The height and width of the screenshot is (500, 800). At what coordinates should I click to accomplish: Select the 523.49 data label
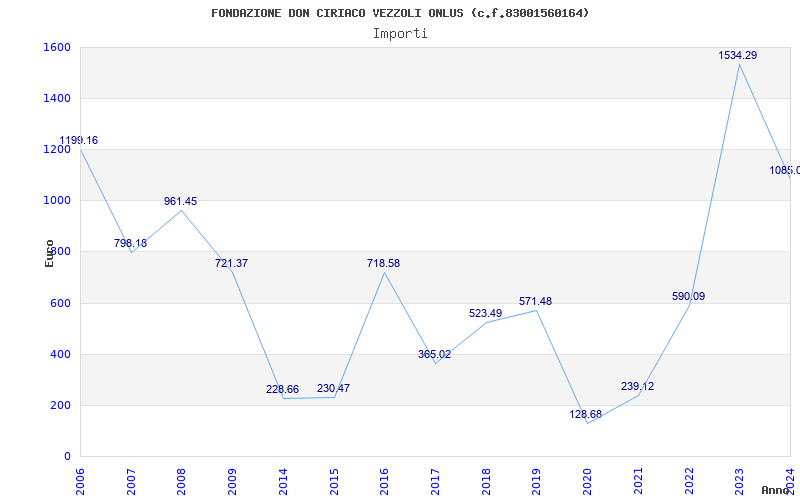tap(485, 313)
